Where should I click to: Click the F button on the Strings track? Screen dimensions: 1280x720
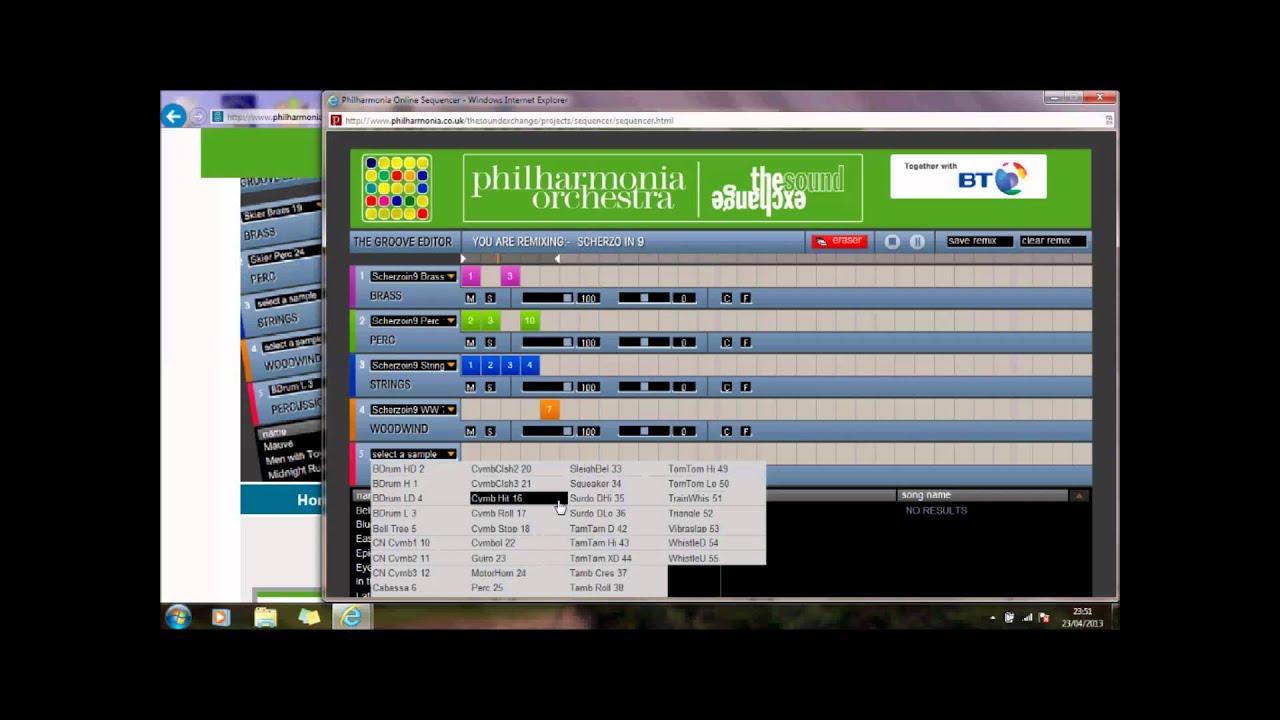746,387
